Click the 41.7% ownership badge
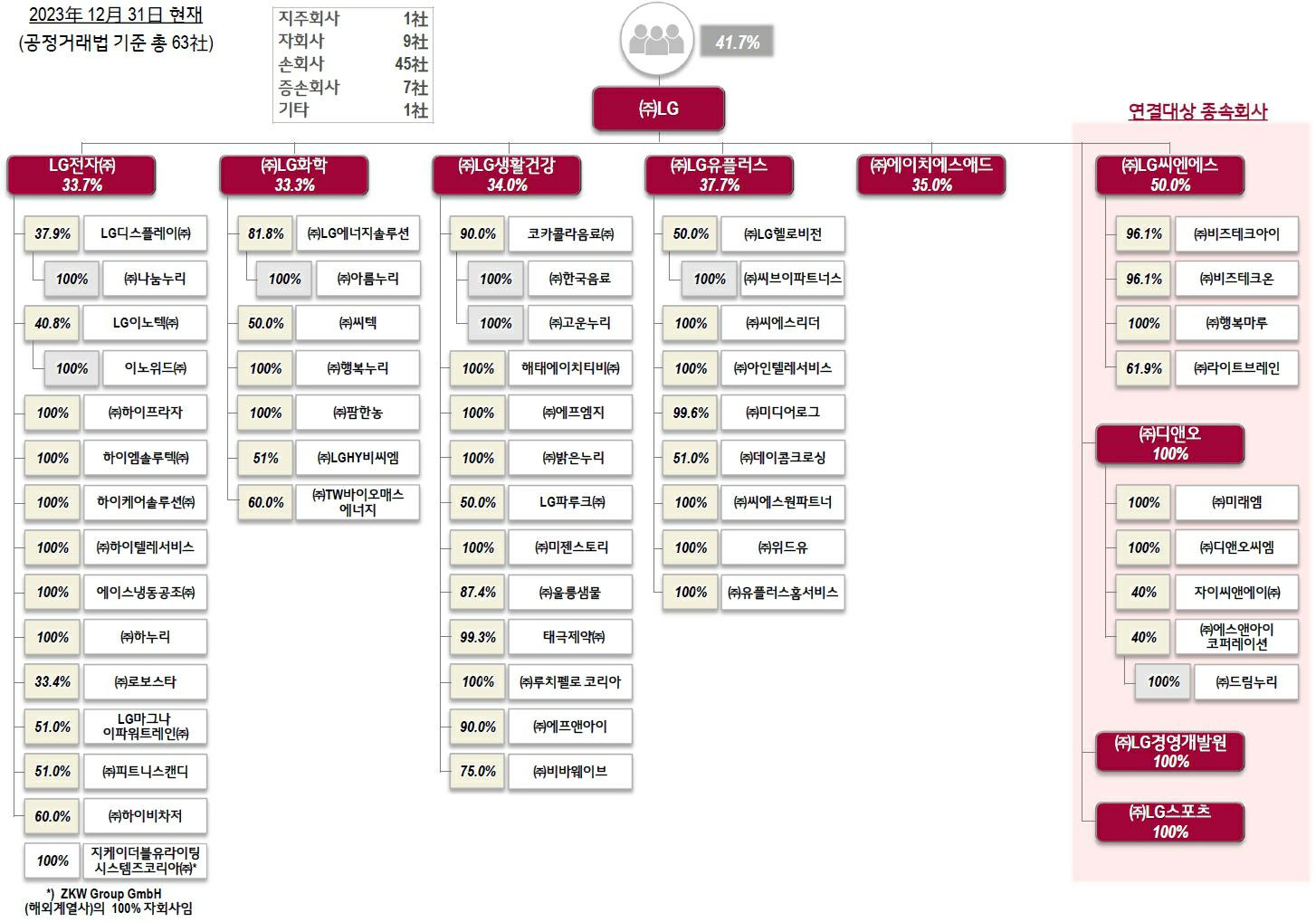Image resolution: width=1316 pixels, height=922 pixels. tap(737, 42)
